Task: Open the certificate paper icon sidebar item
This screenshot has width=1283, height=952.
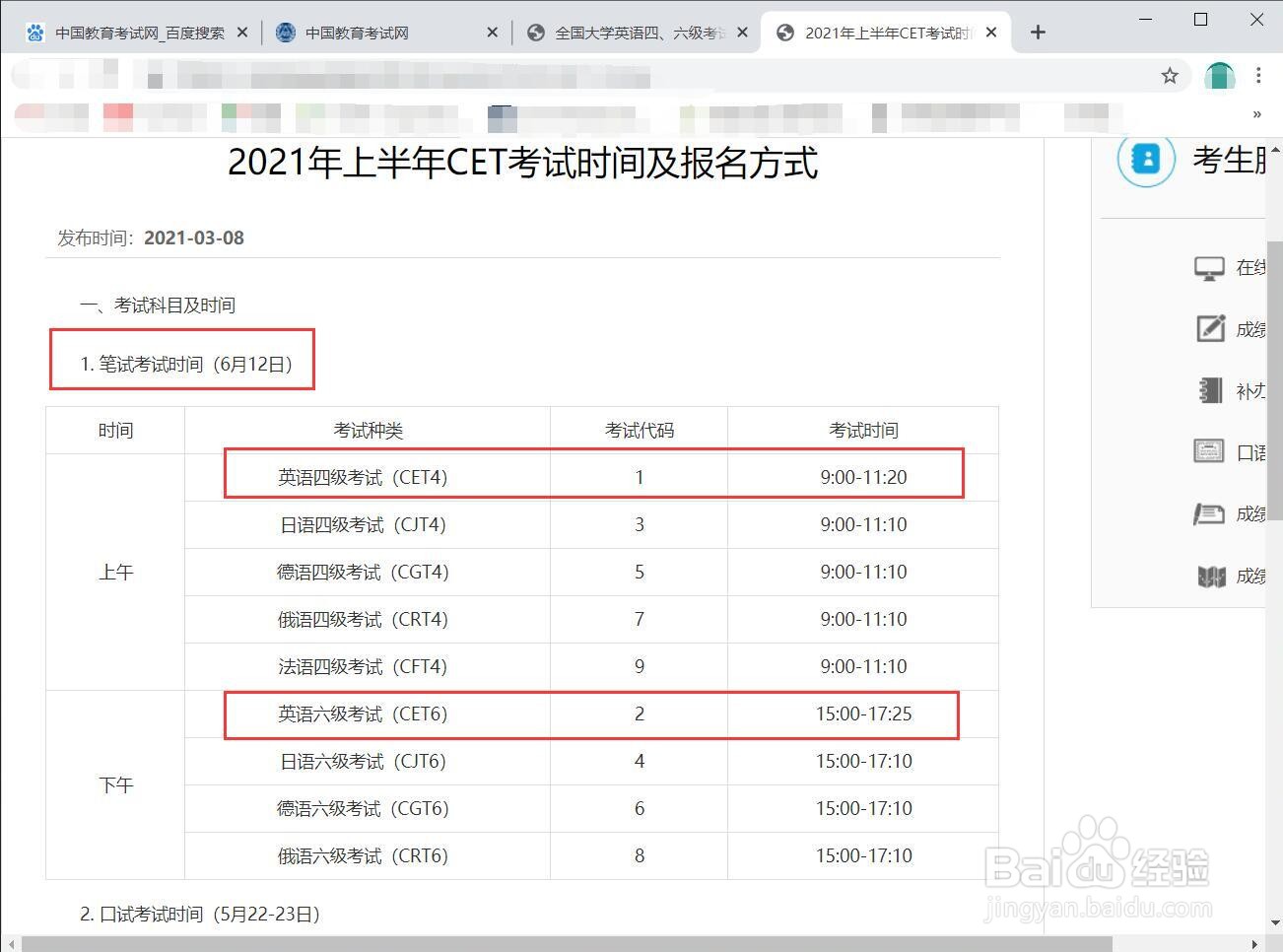Action: 1209,513
